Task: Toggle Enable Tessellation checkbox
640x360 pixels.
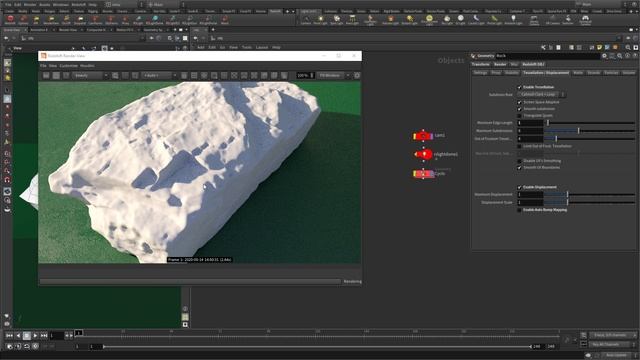Action: 519,87
